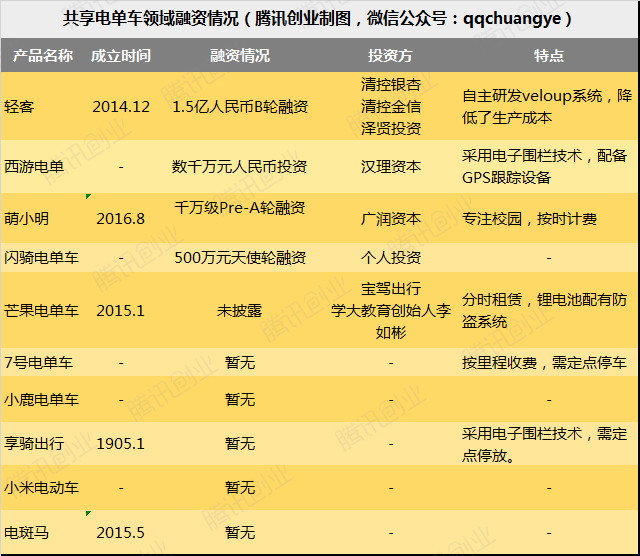Viewport: 640px width, 556px height.
Task: Select the 特点 column header
Action: pyautogui.click(x=549, y=56)
